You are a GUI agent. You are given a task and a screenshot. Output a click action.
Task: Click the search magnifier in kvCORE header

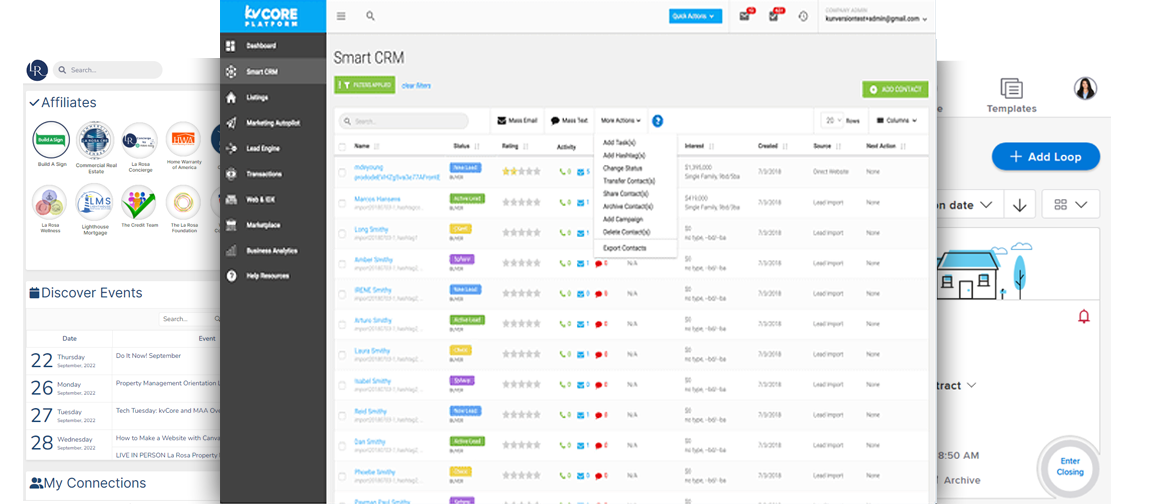pos(370,16)
